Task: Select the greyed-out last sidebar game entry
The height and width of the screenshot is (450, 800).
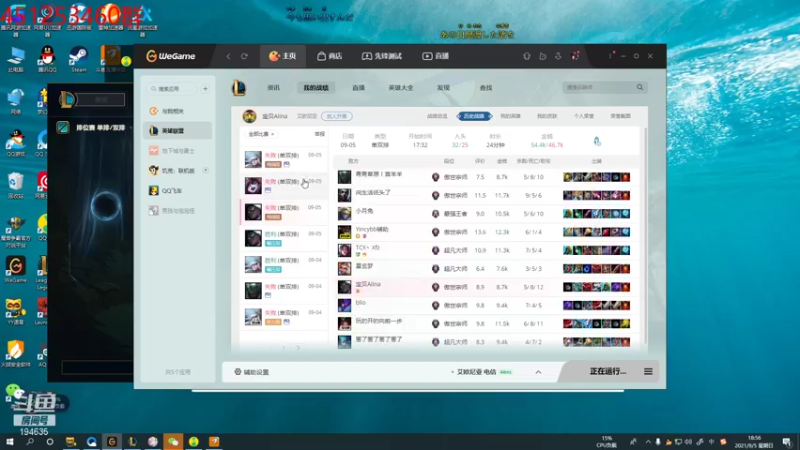Action: [178, 210]
